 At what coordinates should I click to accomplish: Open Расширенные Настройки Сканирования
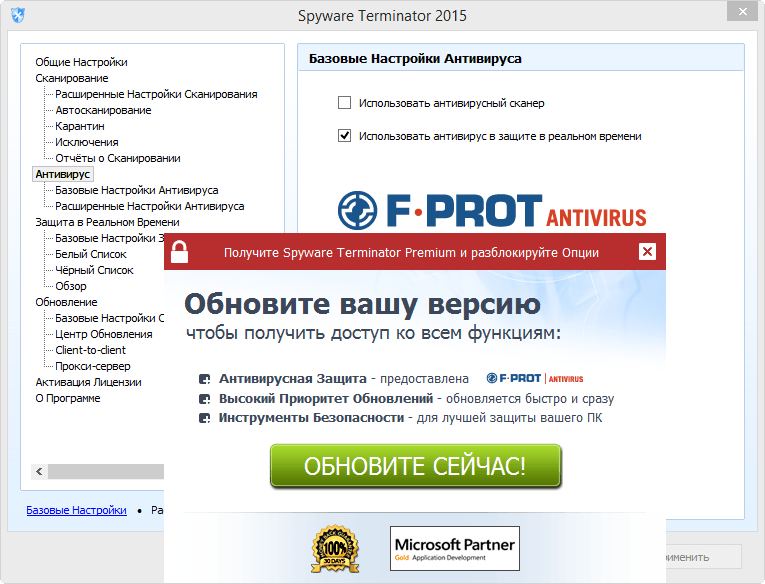156,94
